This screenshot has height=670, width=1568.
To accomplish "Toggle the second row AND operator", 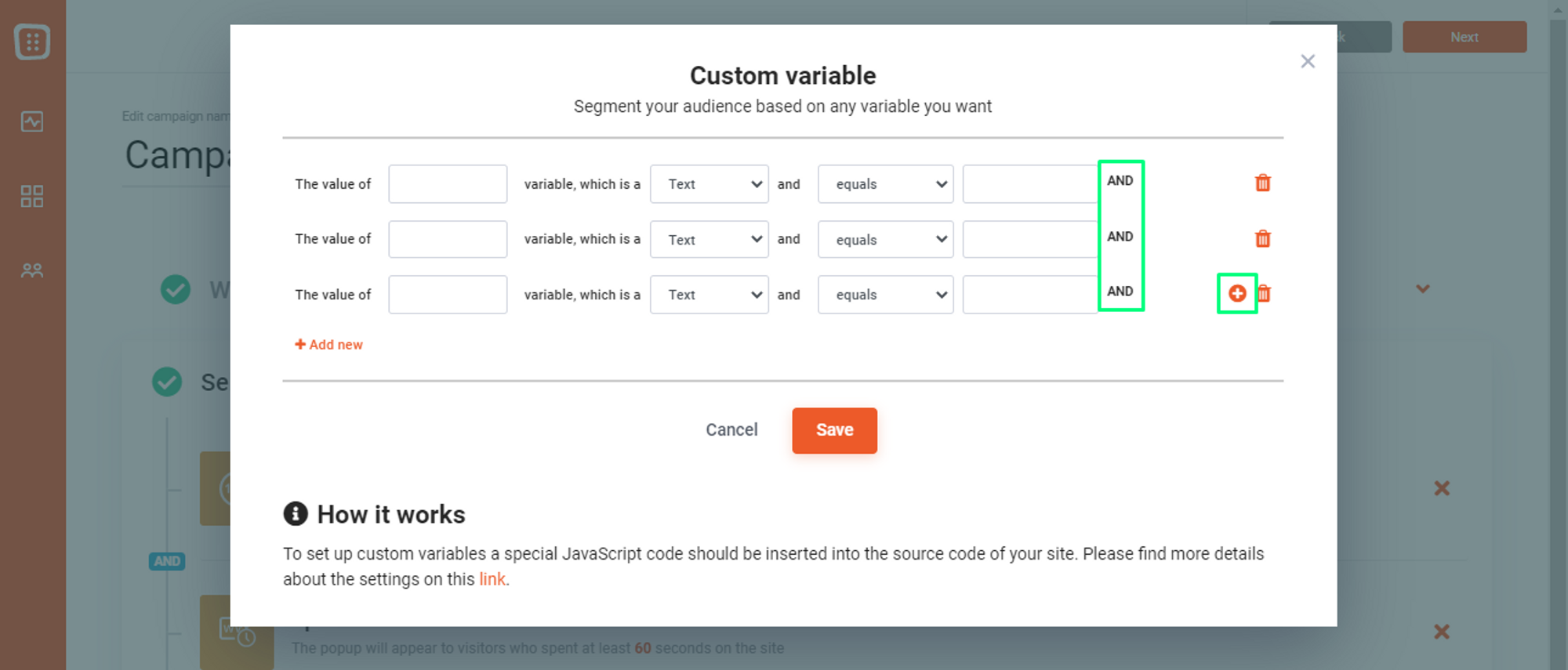I will [1120, 237].
